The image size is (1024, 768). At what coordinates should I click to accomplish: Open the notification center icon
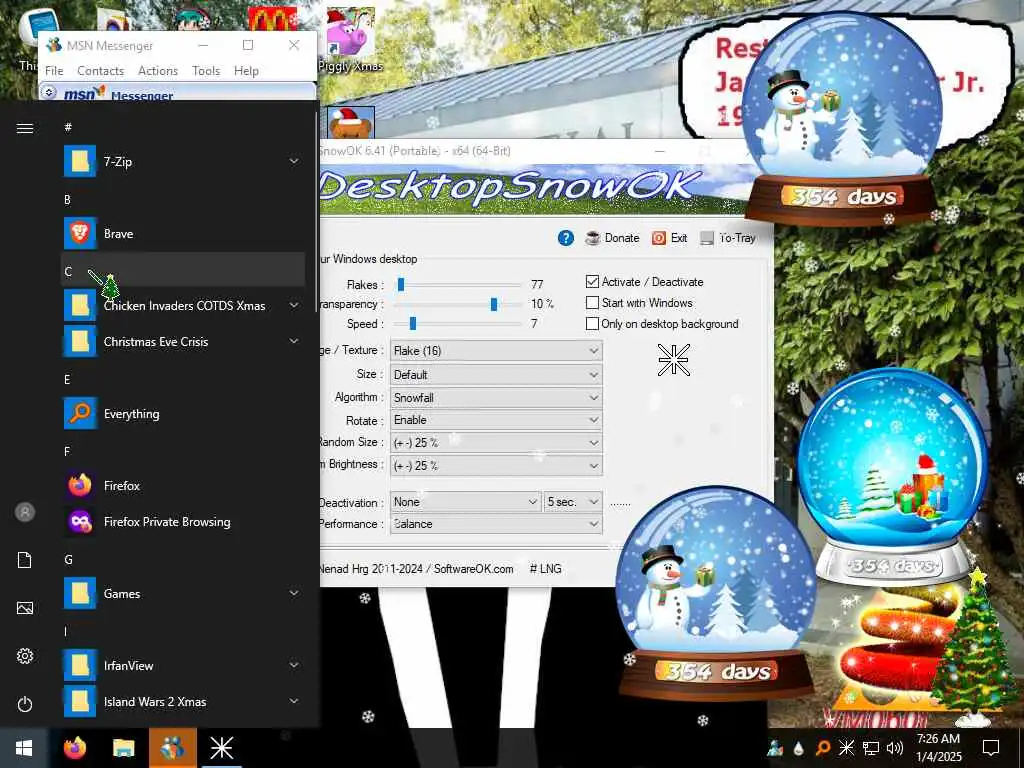991,748
